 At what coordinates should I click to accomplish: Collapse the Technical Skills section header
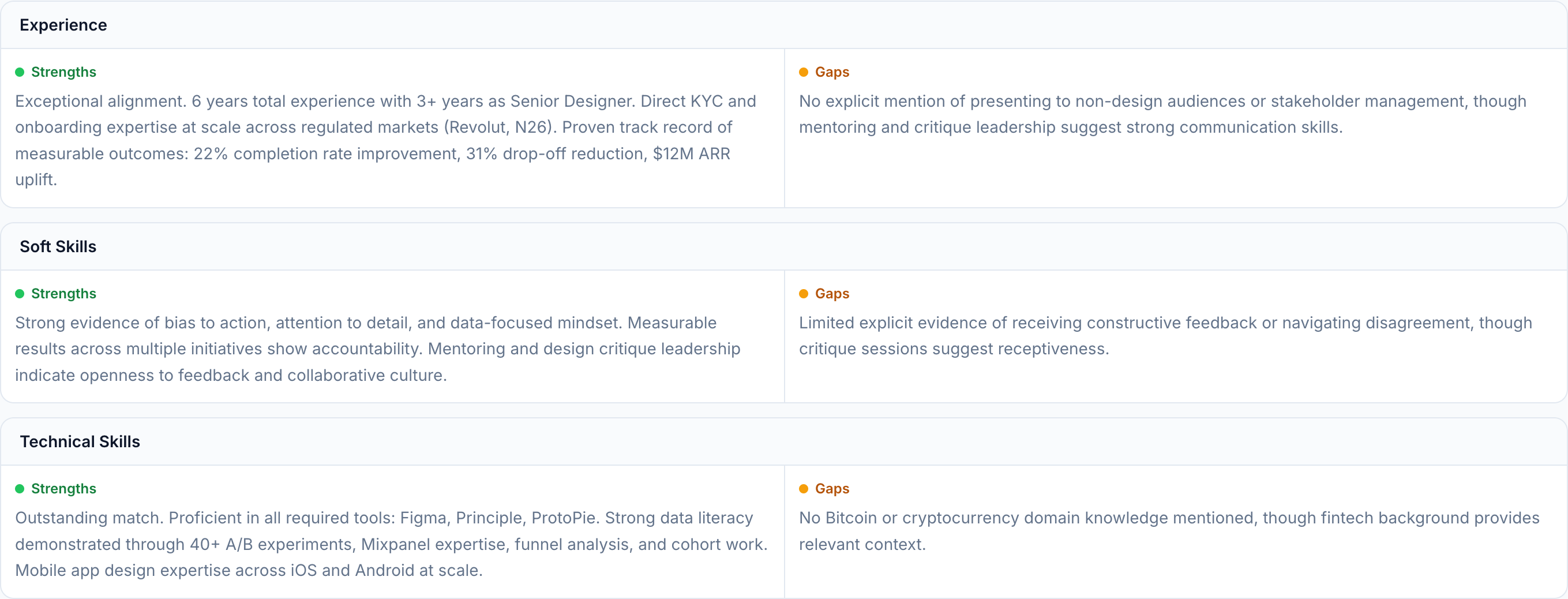point(80,441)
